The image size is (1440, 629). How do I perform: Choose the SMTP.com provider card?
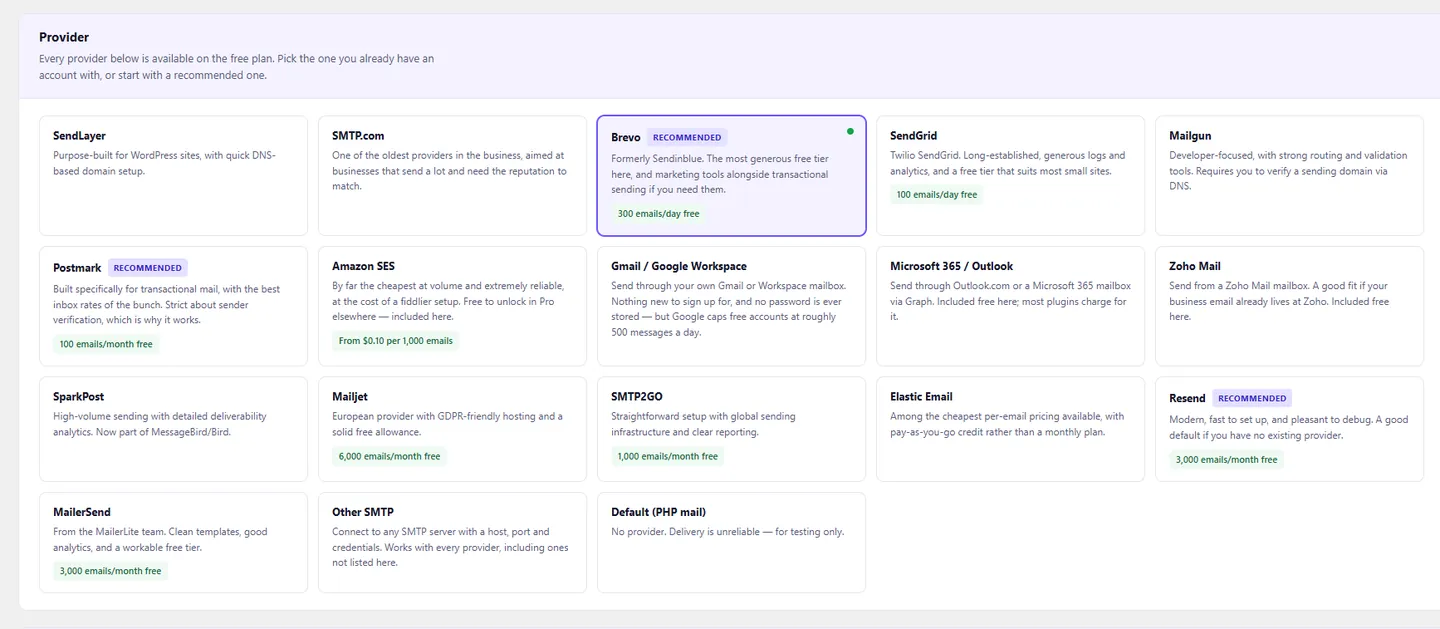452,176
